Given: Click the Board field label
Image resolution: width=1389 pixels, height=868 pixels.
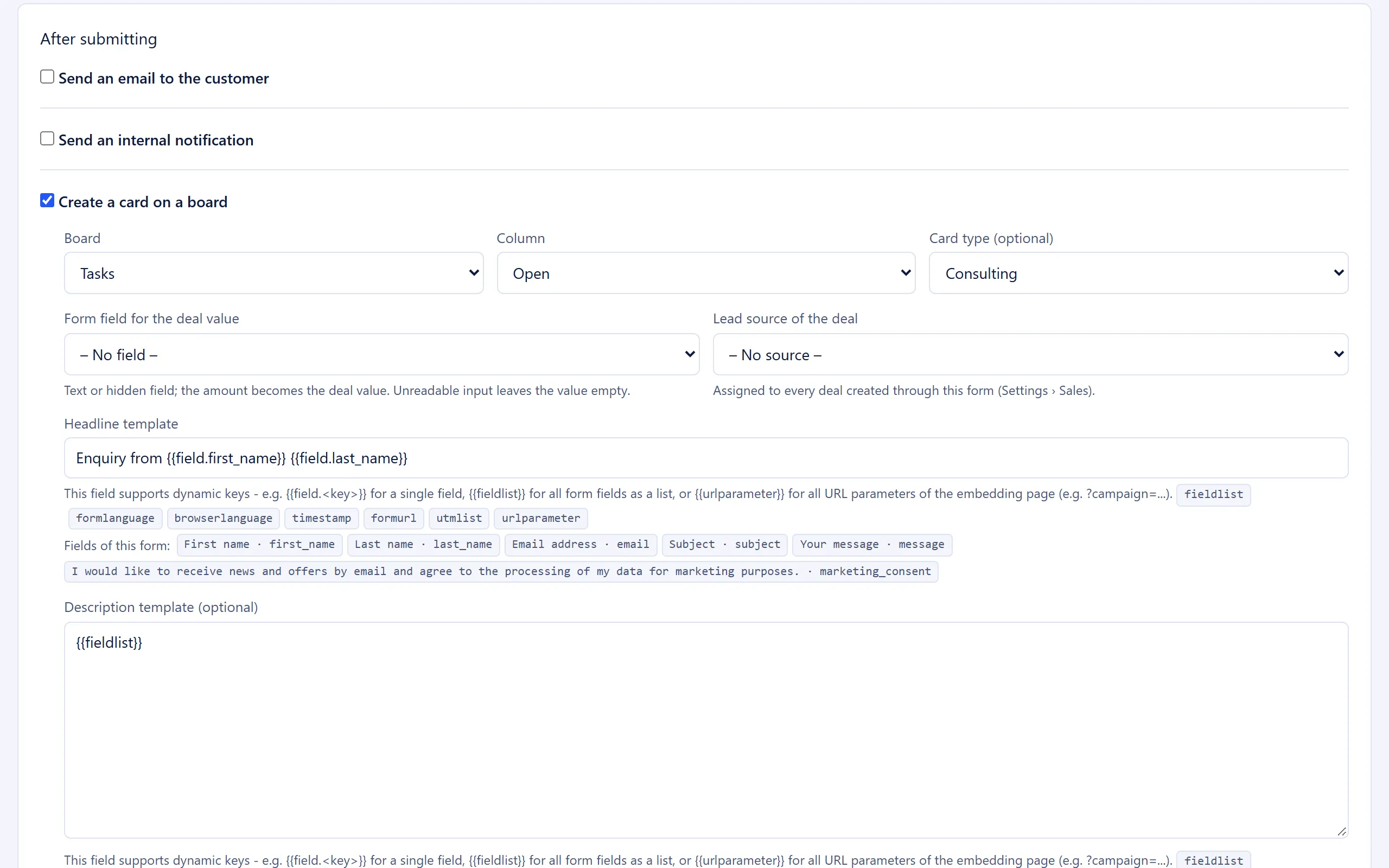Looking at the screenshot, I should point(82,238).
